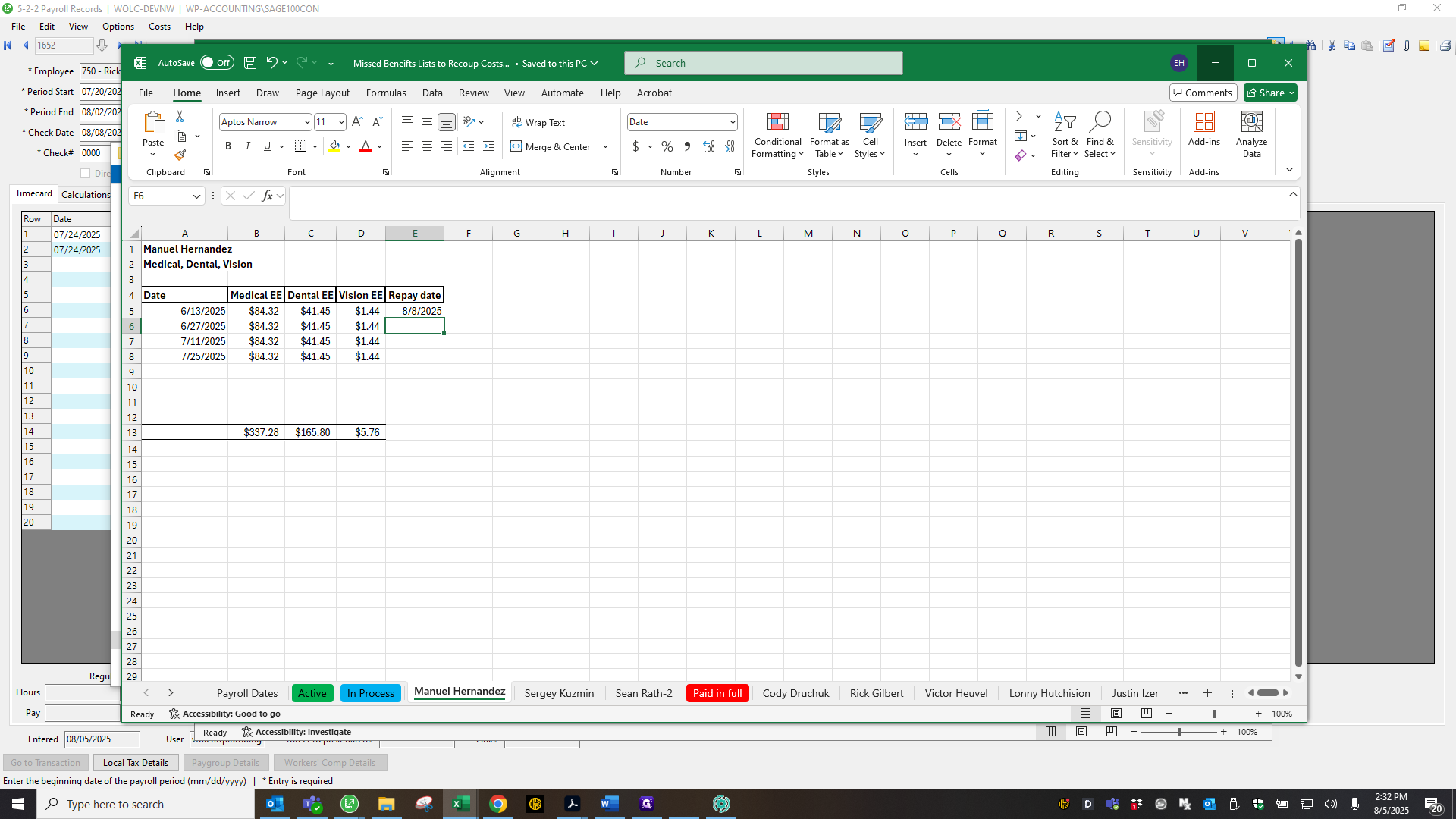The height and width of the screenshot is (819, 1456).
Task: Click the AutoSum sigma icon
Action: click(1021, 116)
